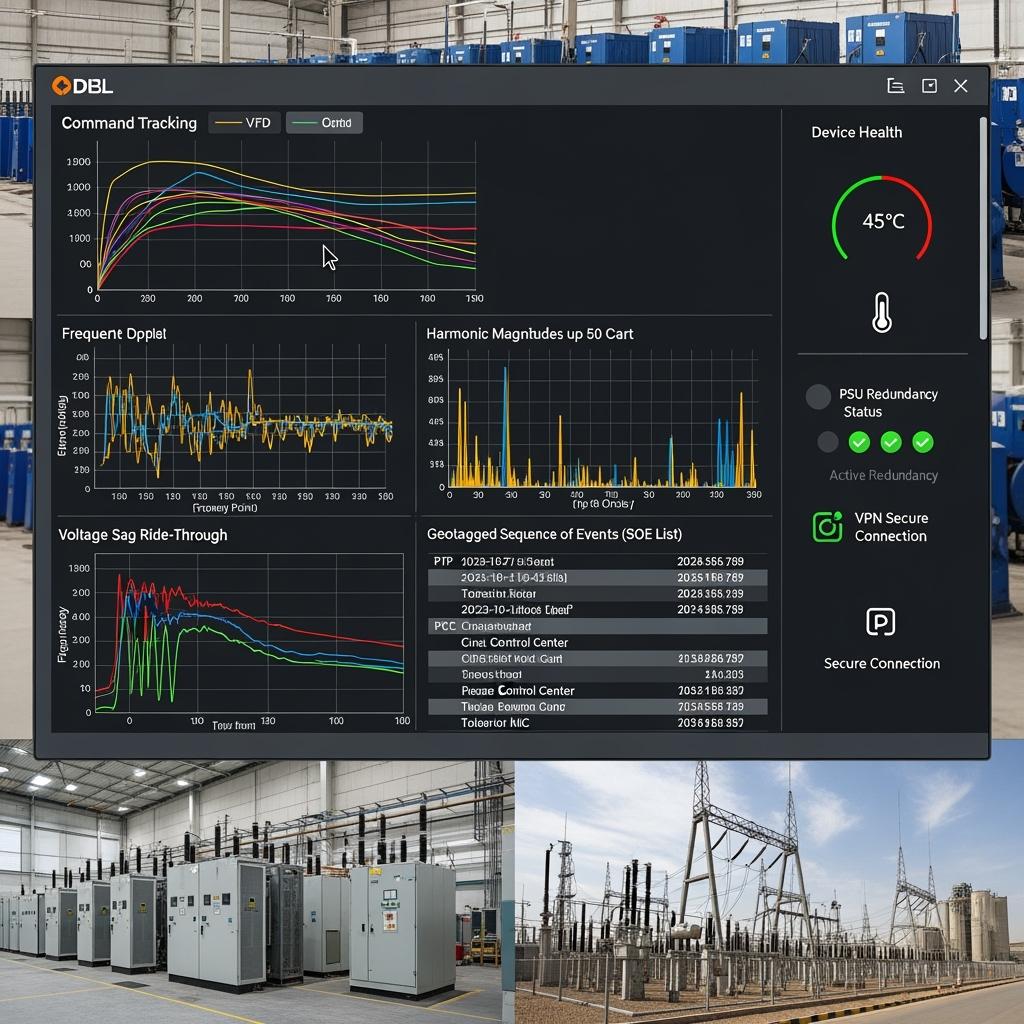
Task: Select the Tolaertor MIC event entry
Action: [x=495, y=722]
